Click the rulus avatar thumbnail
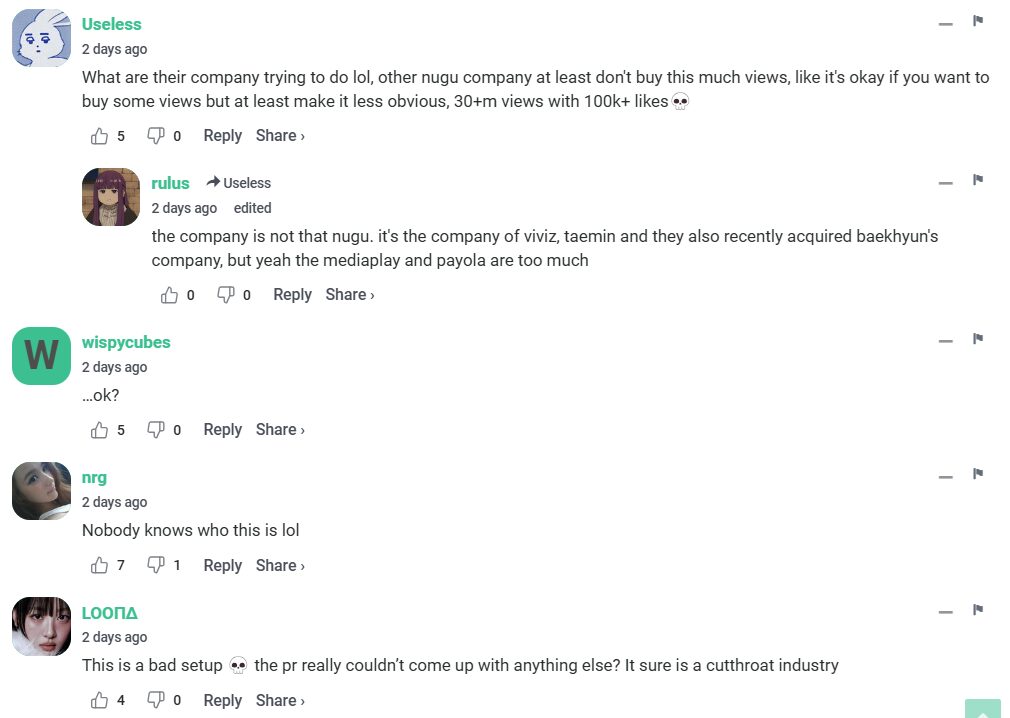 [111, 197]
